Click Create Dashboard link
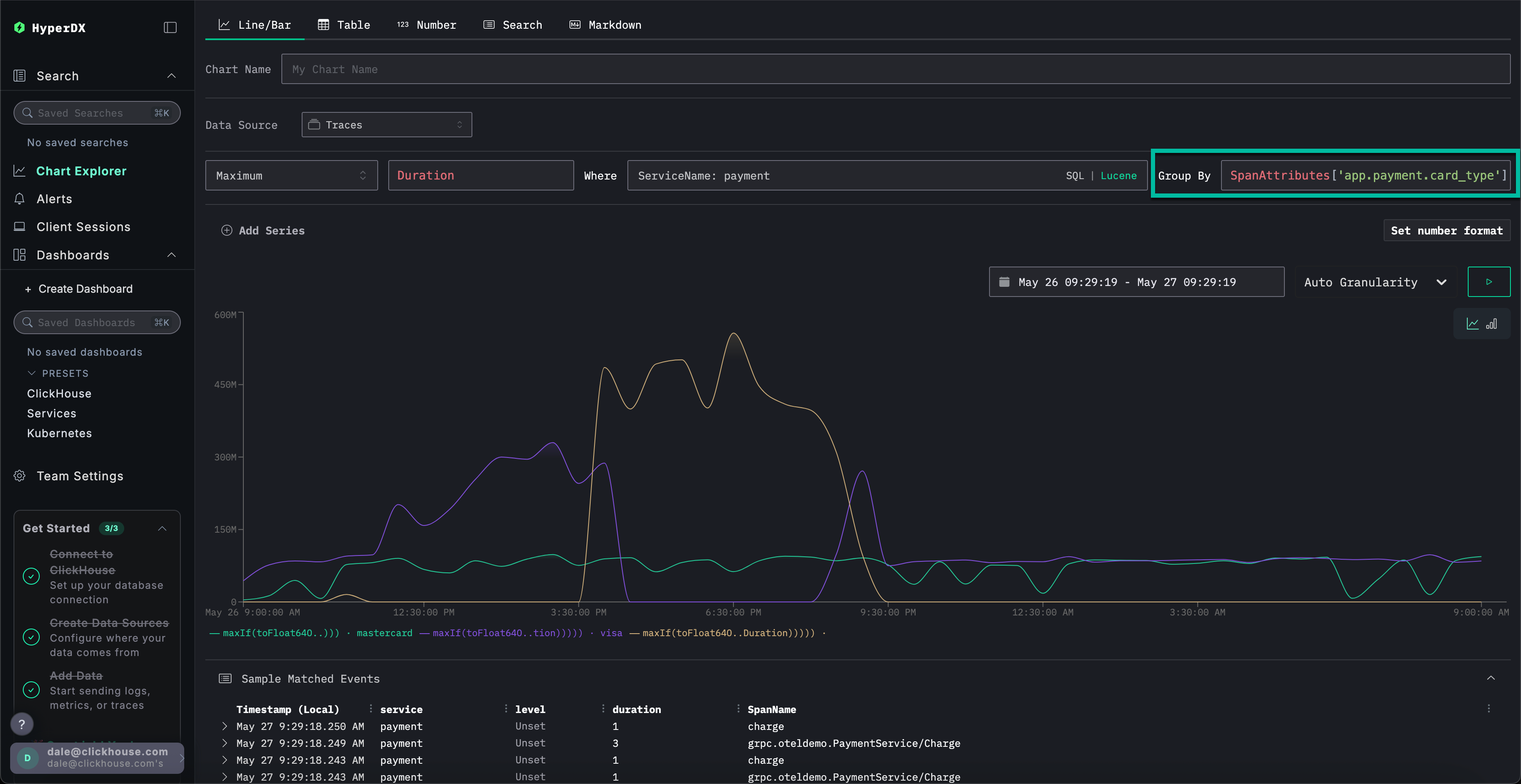This screenshot has width=1521, height=784. pos(85,289)
